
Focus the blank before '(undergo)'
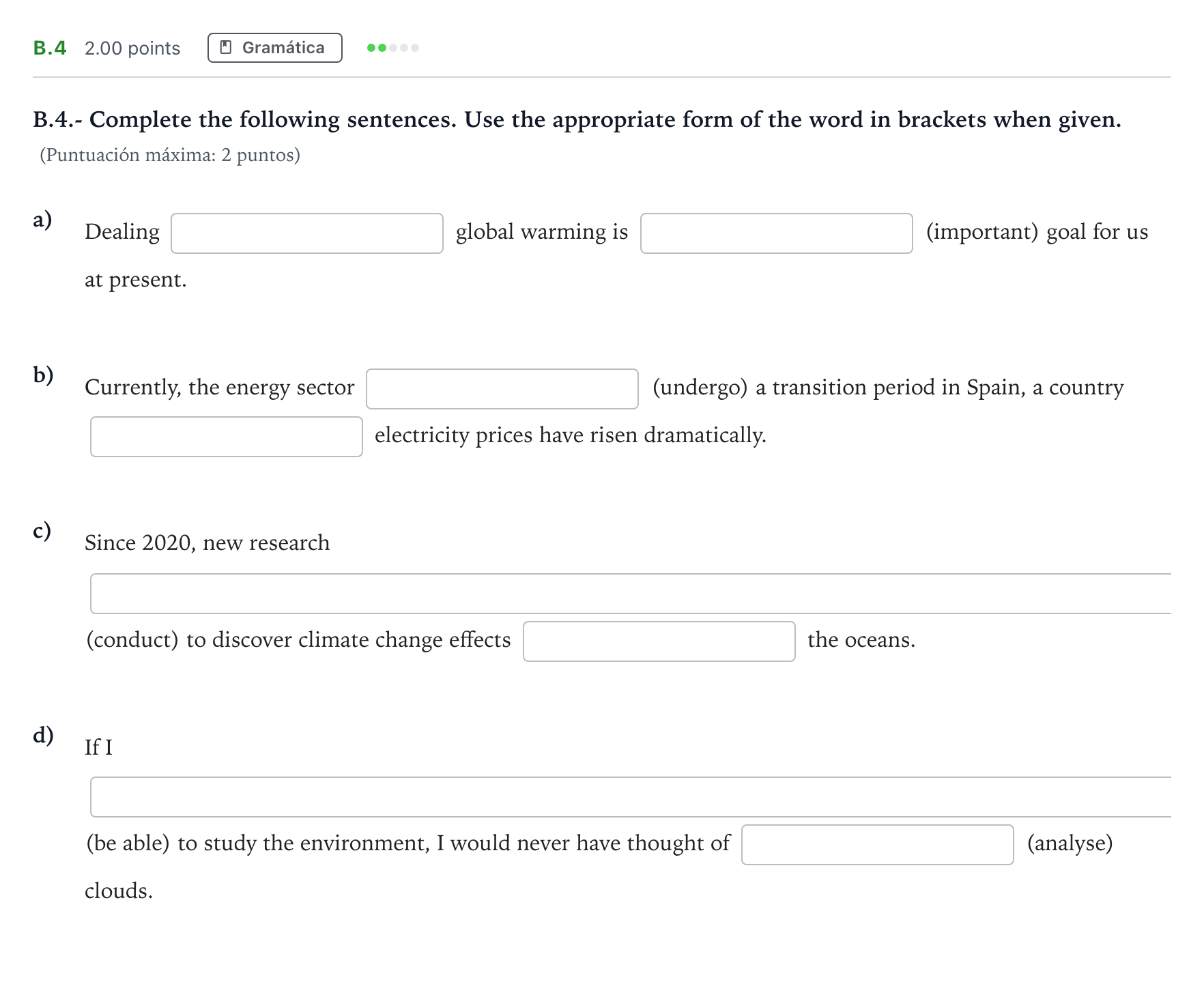502,389
